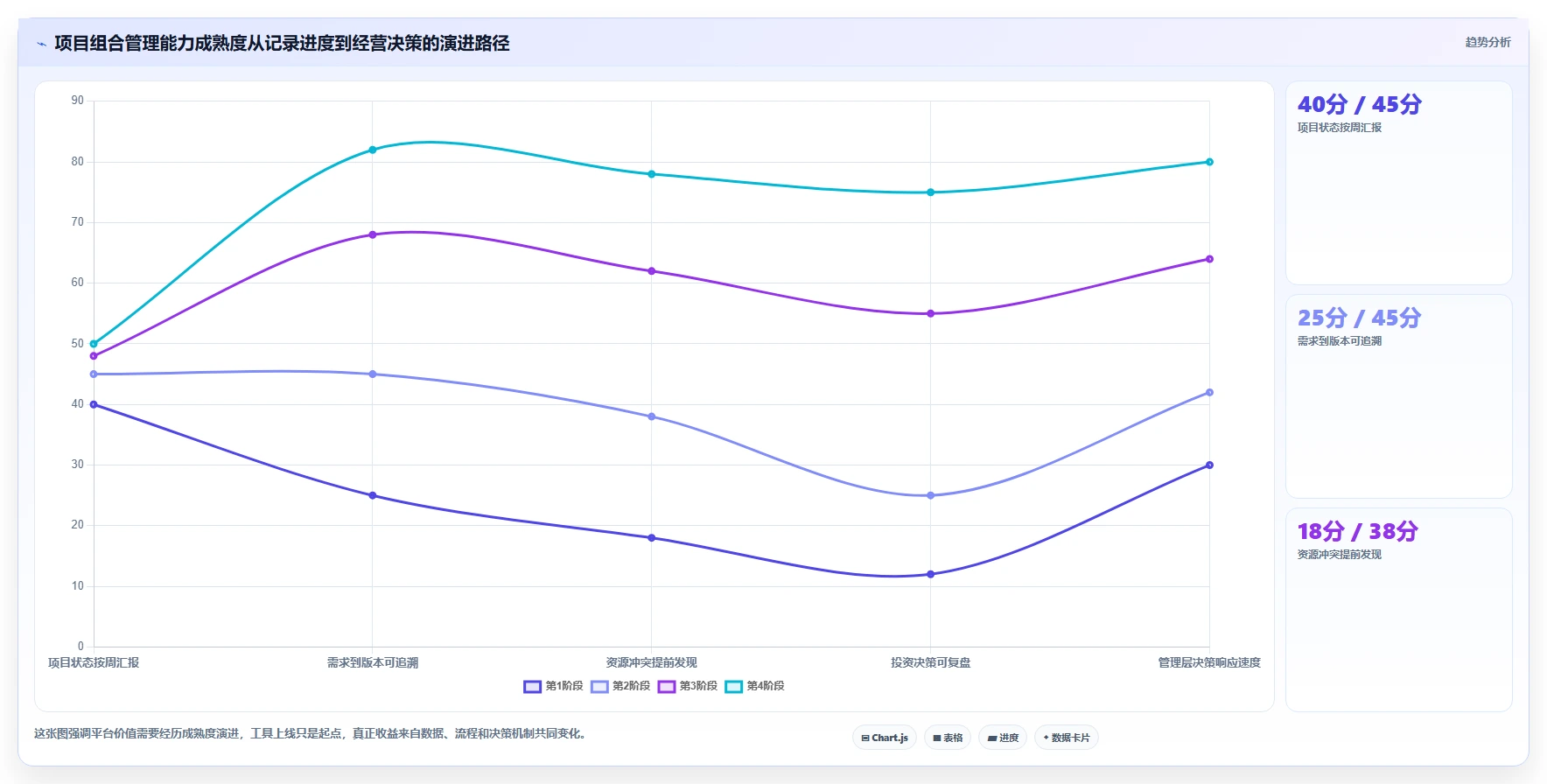Click x-axis label 资源冲突提前发现
This screenshot has width=1547, height=784.
(652, 662)
